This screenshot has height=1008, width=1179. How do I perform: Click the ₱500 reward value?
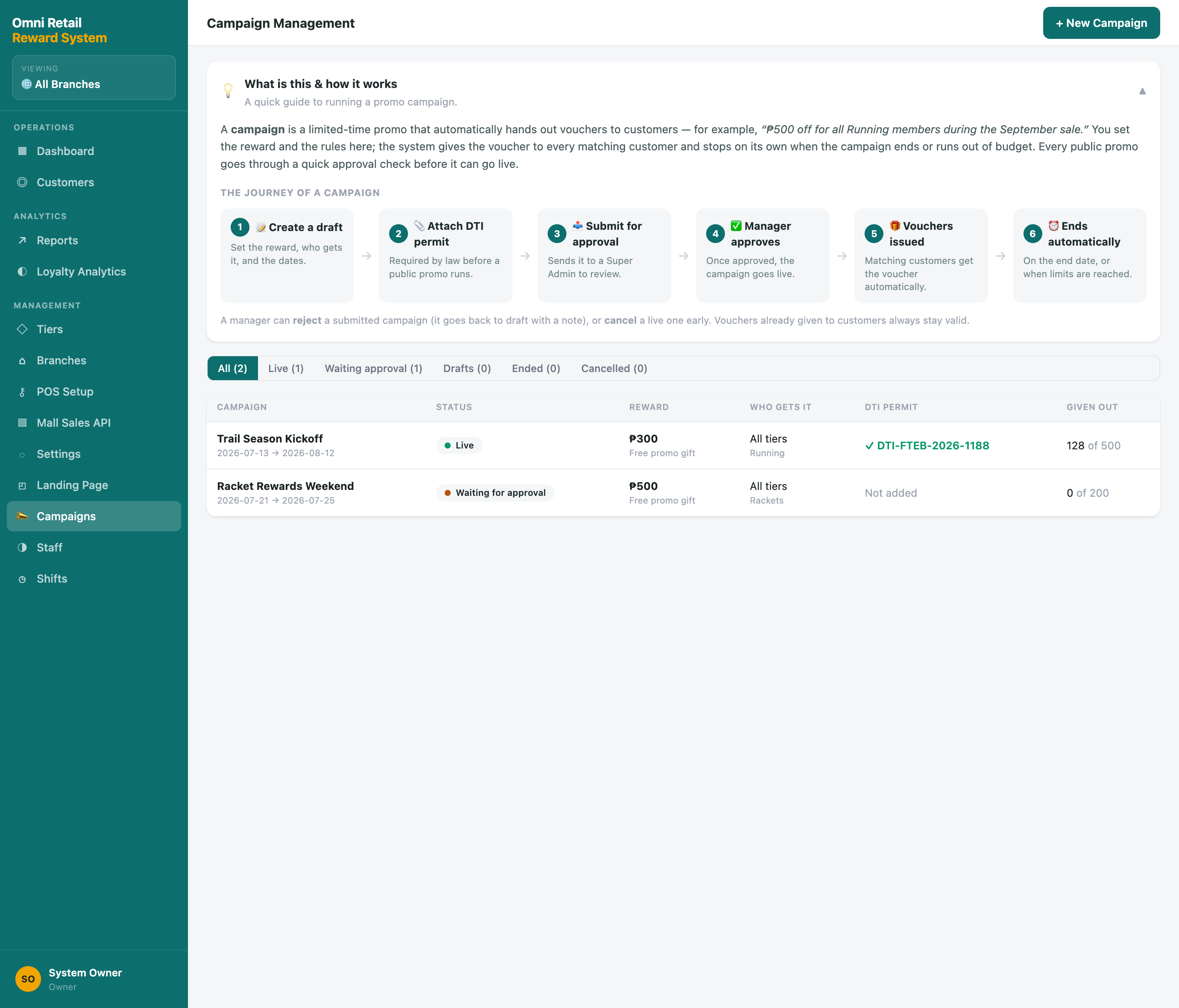point(643,486)
